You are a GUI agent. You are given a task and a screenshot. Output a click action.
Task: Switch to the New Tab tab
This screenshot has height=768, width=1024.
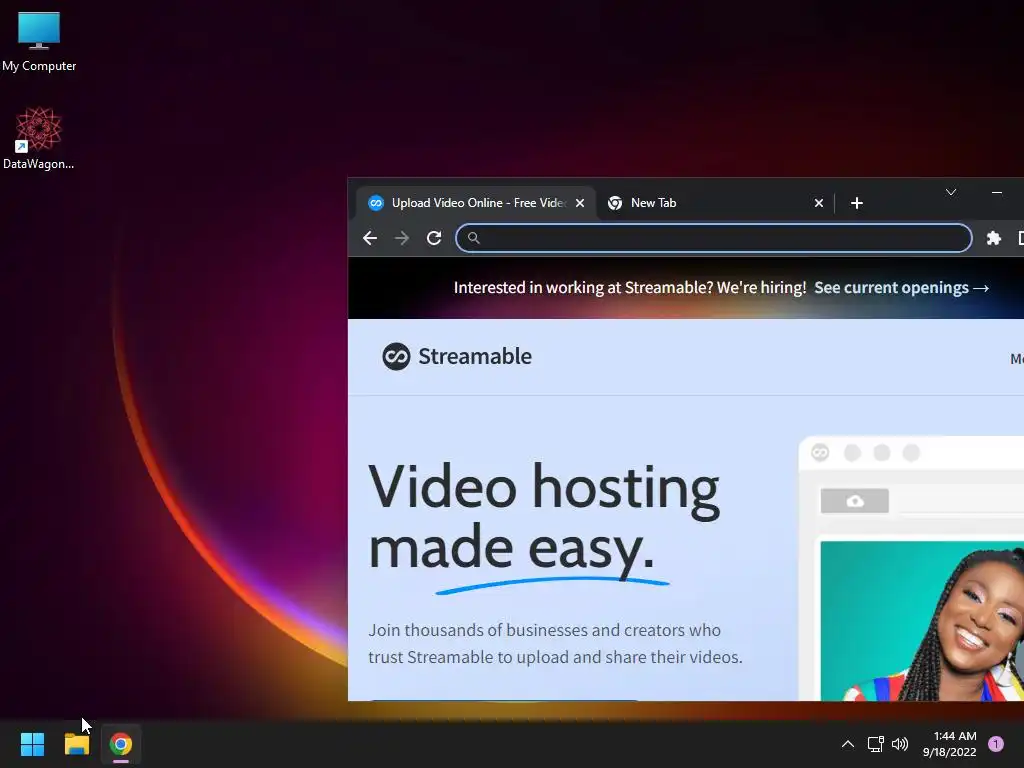[x=715, y=203]
